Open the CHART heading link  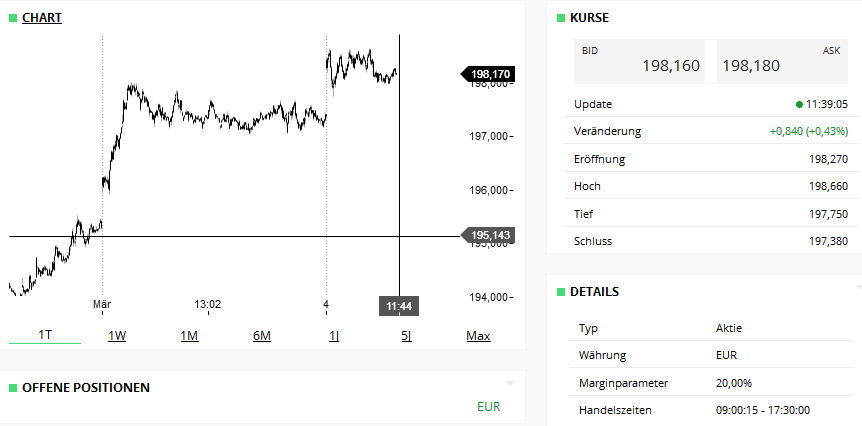point(42,17)
